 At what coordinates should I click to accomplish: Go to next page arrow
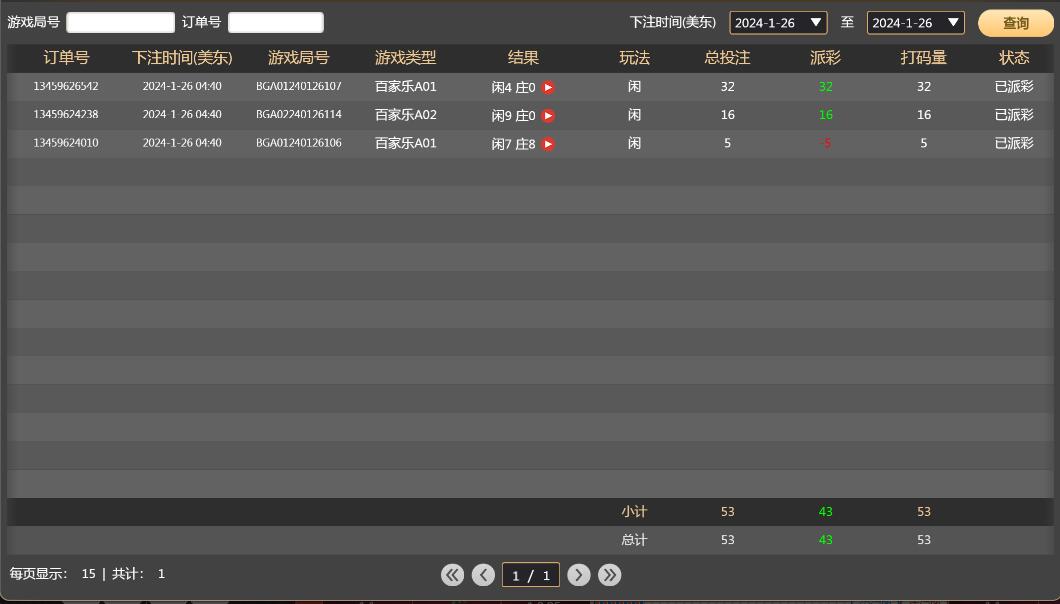tap(579, 575)
